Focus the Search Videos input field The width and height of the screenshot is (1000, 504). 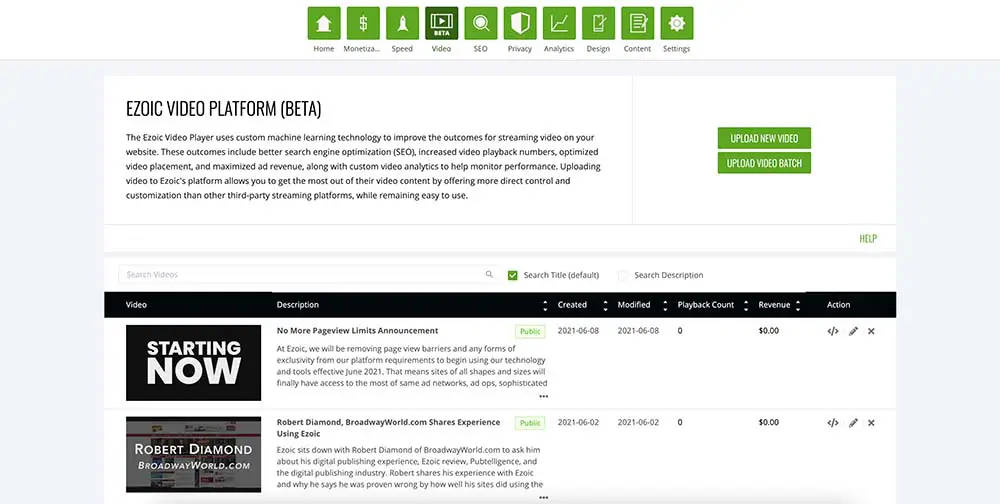[x=309, y=274]
